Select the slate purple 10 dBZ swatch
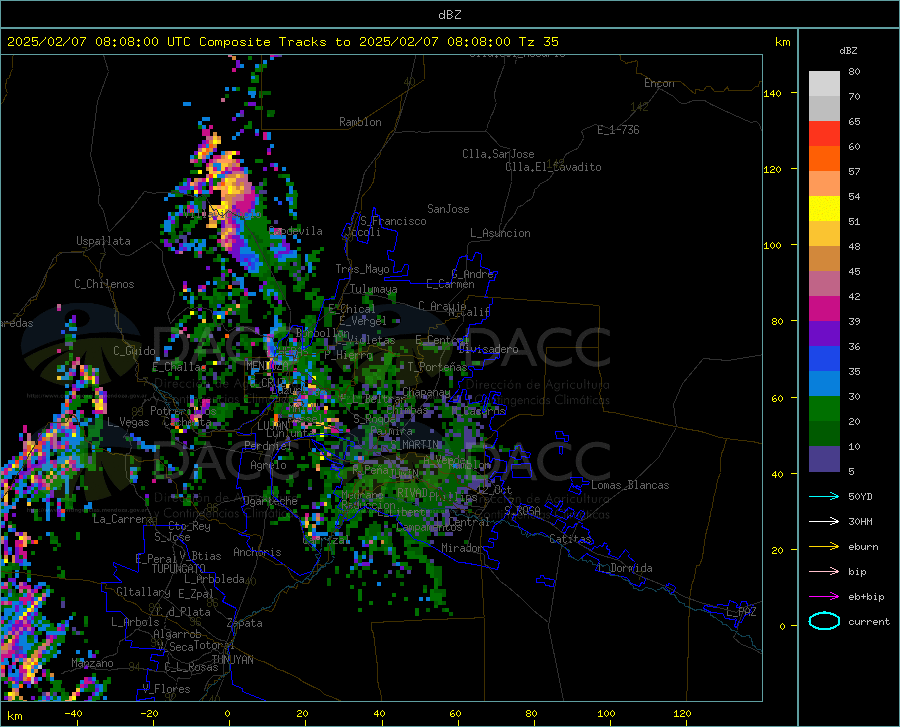 pyautogui.click(x=824, y=459)
